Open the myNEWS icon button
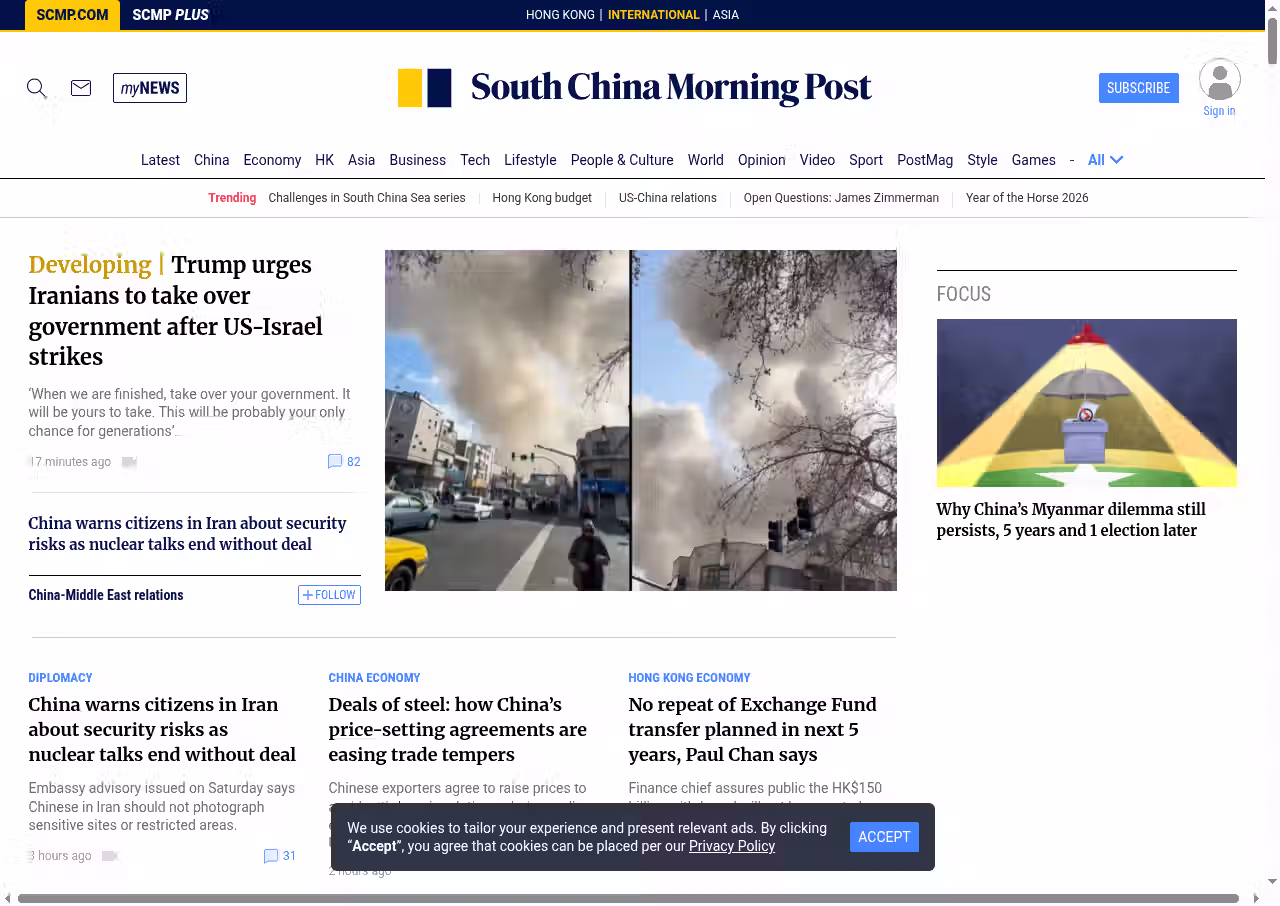The width and height of the screenshot is (1280, 906). point(150,88)
